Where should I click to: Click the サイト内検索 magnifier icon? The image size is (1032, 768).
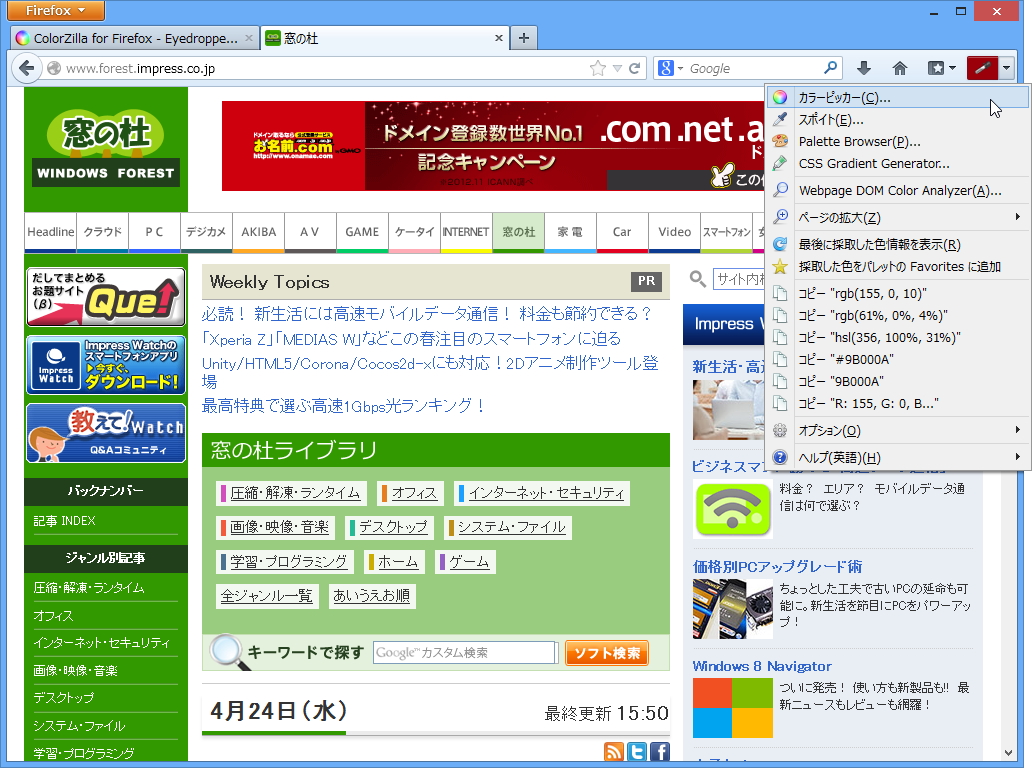click(x=698, y=280)
